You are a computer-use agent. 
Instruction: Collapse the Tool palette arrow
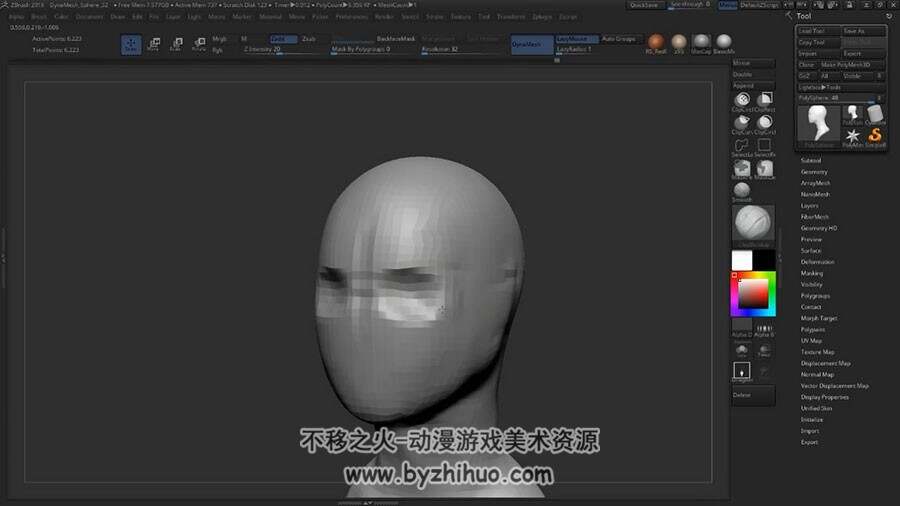(x=789, y=16)
